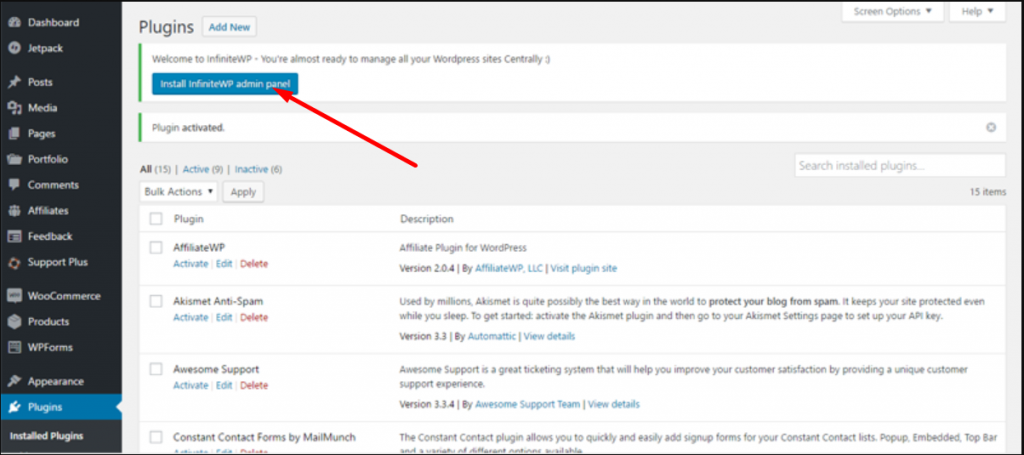View details of Awesome Support plugin
1024x455 pixels.
[x=614, y=404]
